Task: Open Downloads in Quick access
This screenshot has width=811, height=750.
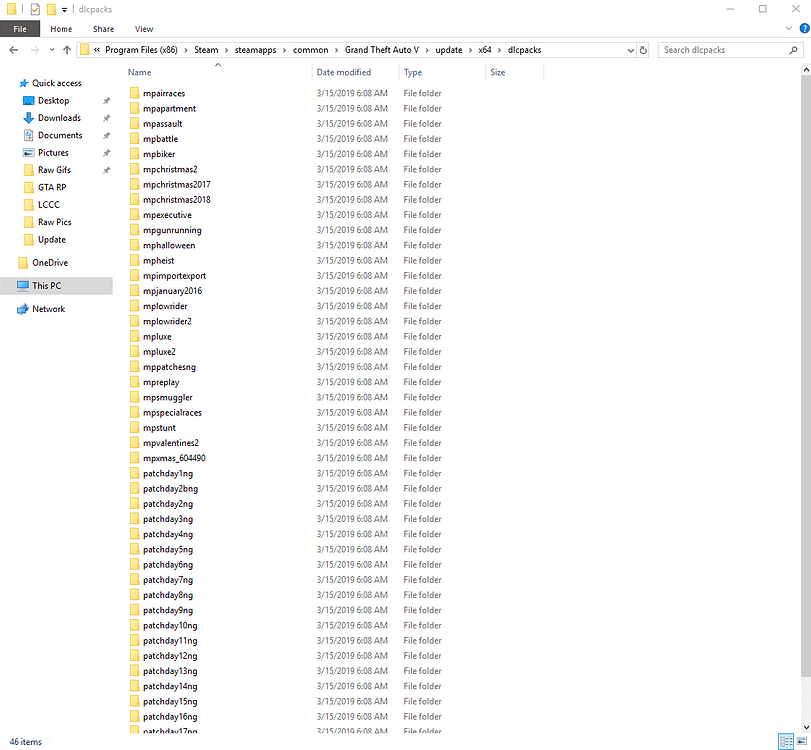Action: (x=59, y=118)
